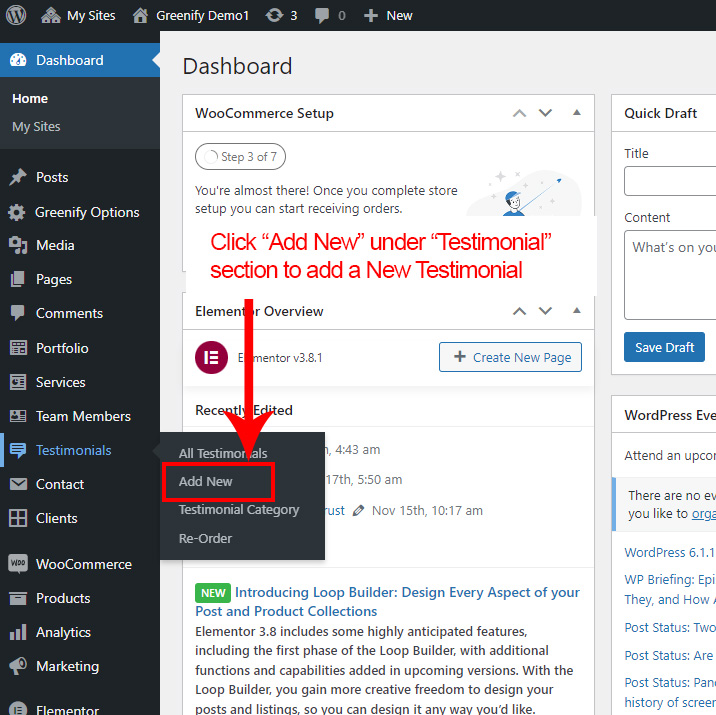Open Greenify Options gear icon in sidebar
Image resolution: width=716 pixels, height=715 pixels.
pos(17,212)
